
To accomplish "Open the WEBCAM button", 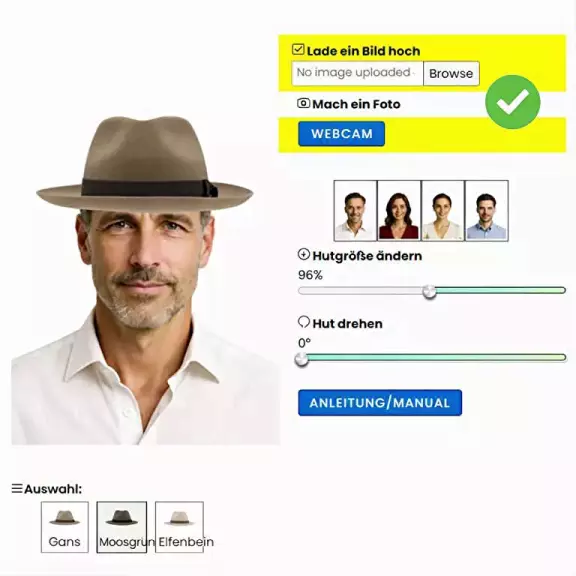I will [342, 134].
